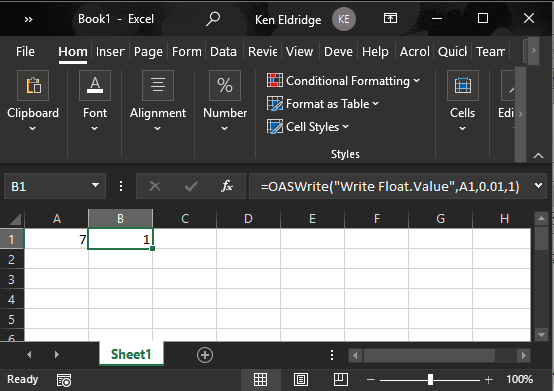Switch to the Page Layout tab
Screen dimensions: 554x391
coord(148,52)
